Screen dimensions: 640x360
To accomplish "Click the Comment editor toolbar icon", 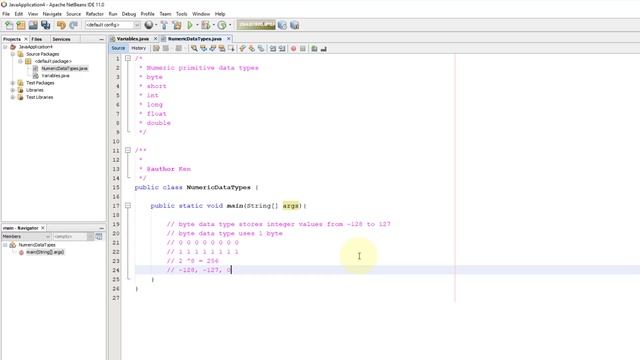I will pos(314,49).
